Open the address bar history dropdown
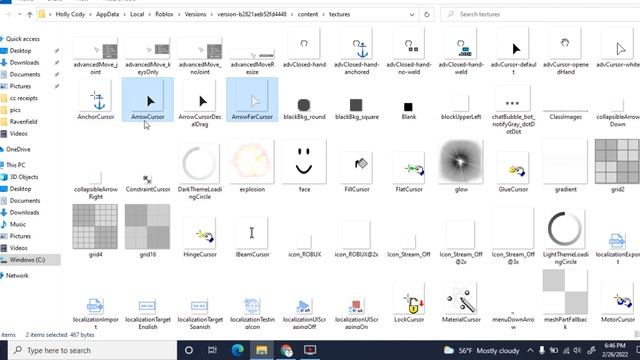 click(412, 14)
